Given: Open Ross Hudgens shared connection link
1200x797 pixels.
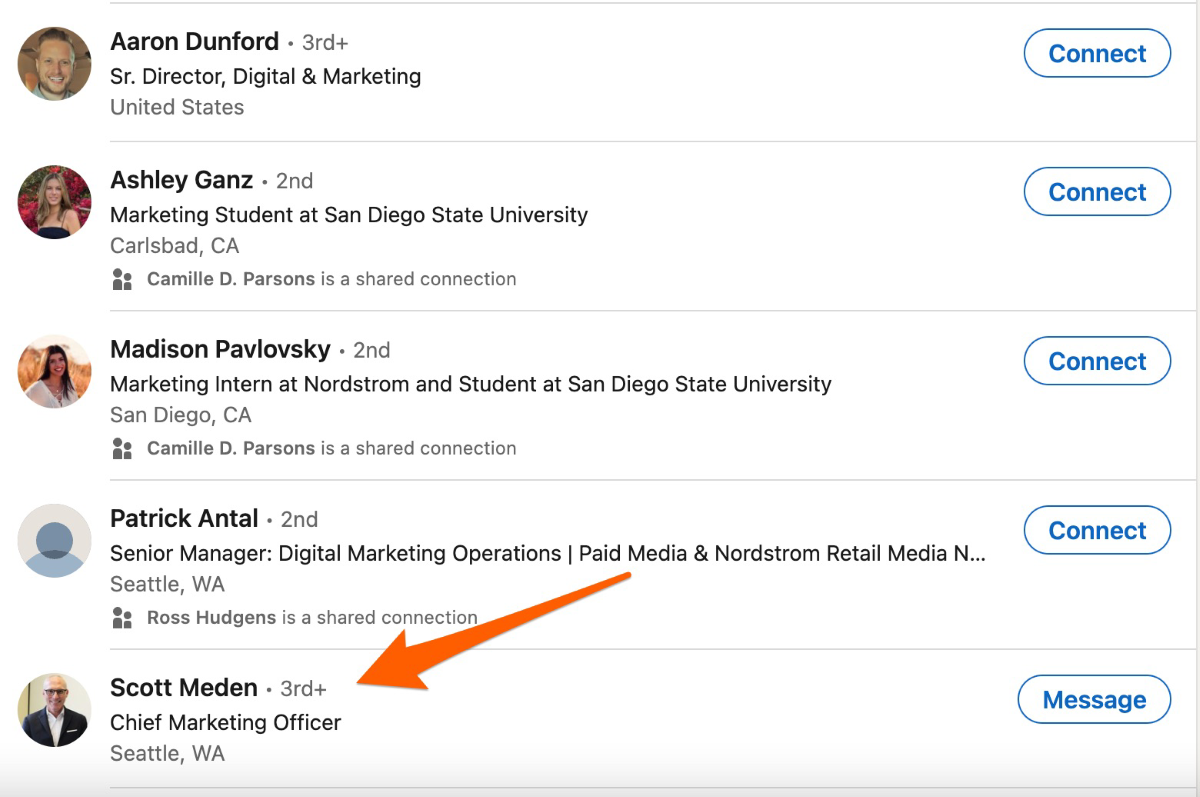Looking at the screenshot, I should click(211, 617).
